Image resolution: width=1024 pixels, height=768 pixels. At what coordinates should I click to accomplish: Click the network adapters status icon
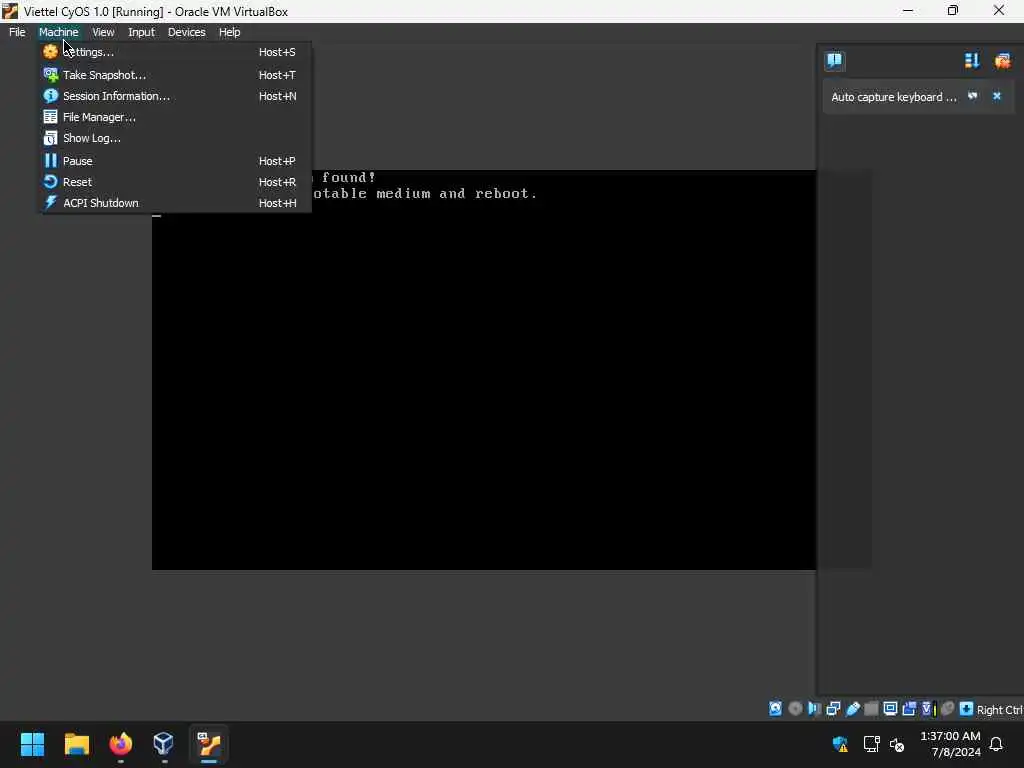[833, 709]
